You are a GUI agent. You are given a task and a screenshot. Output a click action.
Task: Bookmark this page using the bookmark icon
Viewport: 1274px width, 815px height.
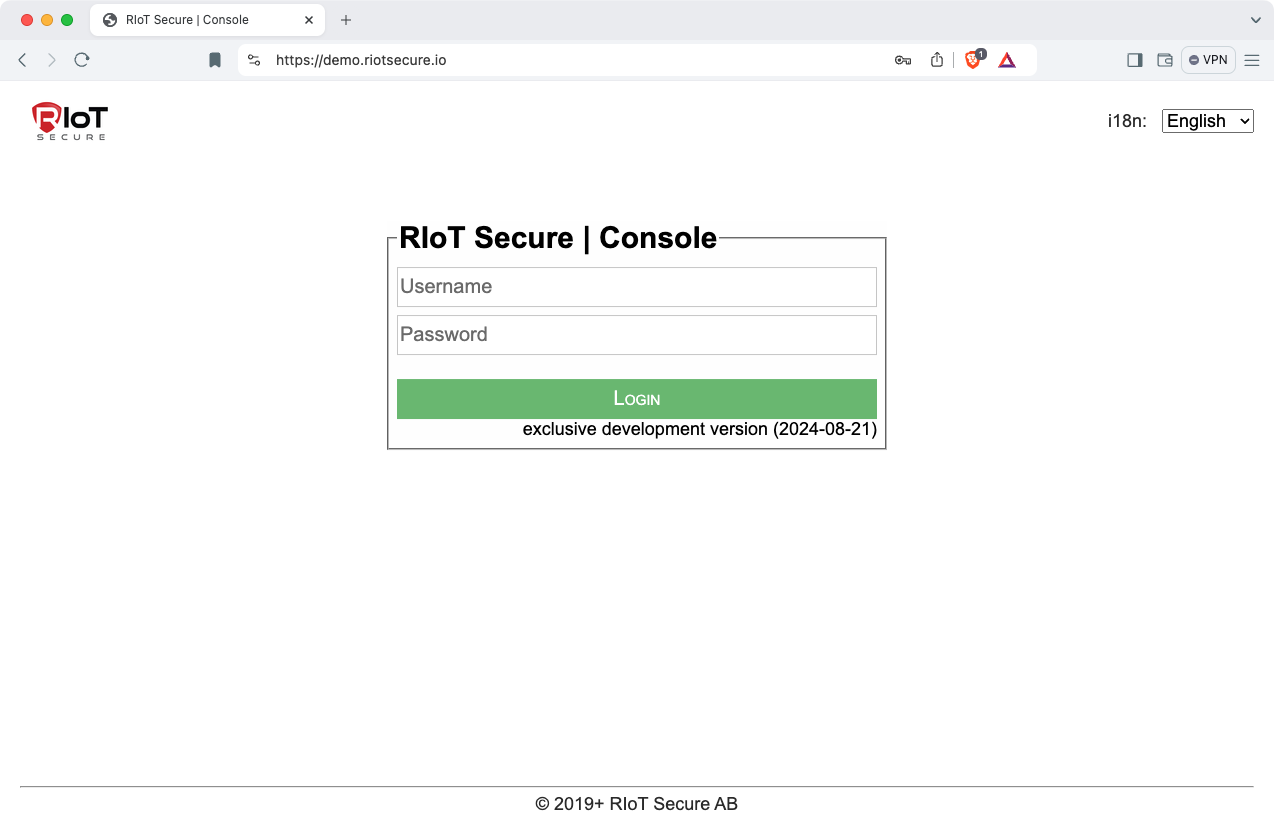click(x=215, y=60)
